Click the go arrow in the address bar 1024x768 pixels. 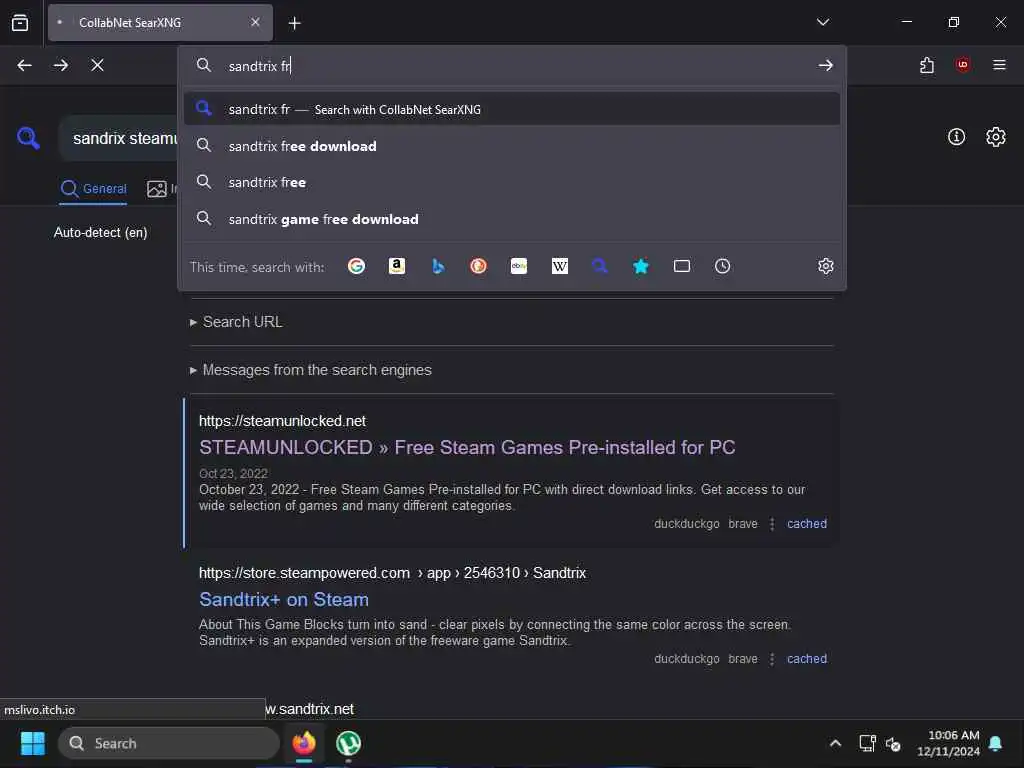(825, 65)
